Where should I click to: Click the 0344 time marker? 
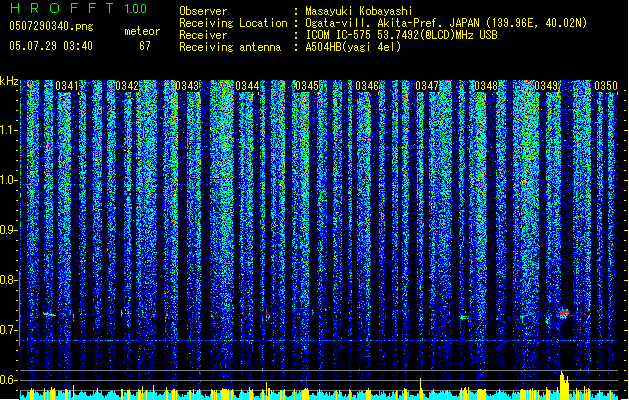point(247,86)
